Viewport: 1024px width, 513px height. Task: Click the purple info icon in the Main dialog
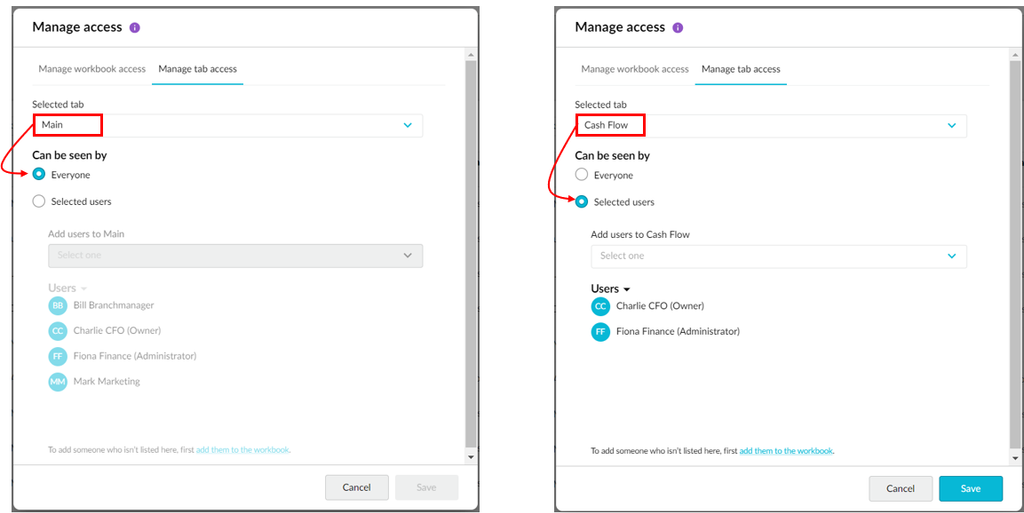[135, 28]
